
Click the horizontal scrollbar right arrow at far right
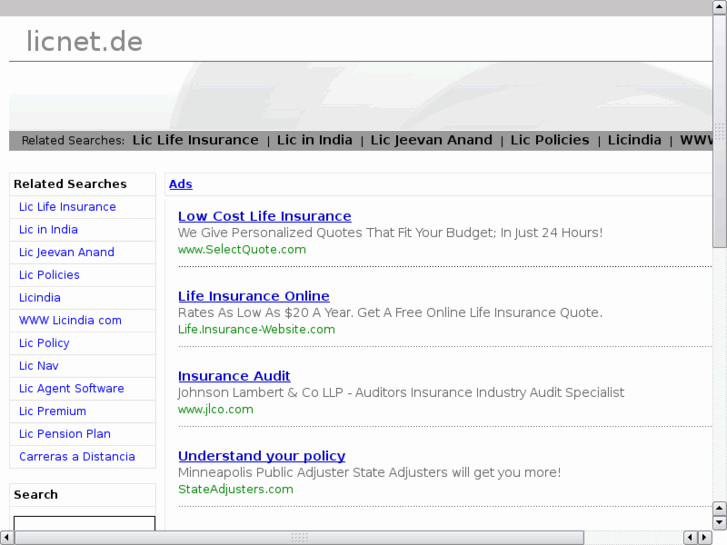(x=705, y=537)
